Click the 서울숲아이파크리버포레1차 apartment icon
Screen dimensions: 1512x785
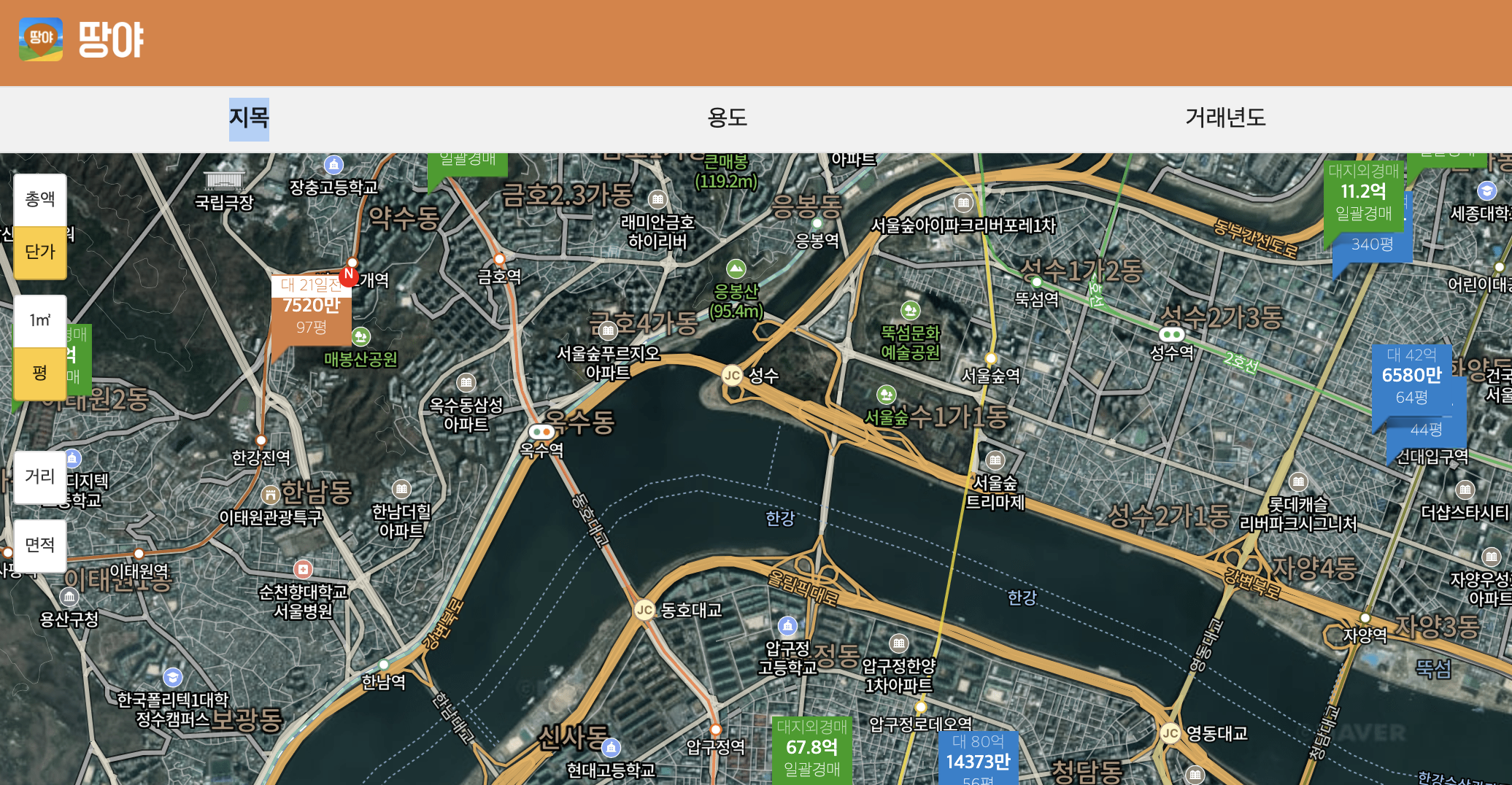point(963,203)
